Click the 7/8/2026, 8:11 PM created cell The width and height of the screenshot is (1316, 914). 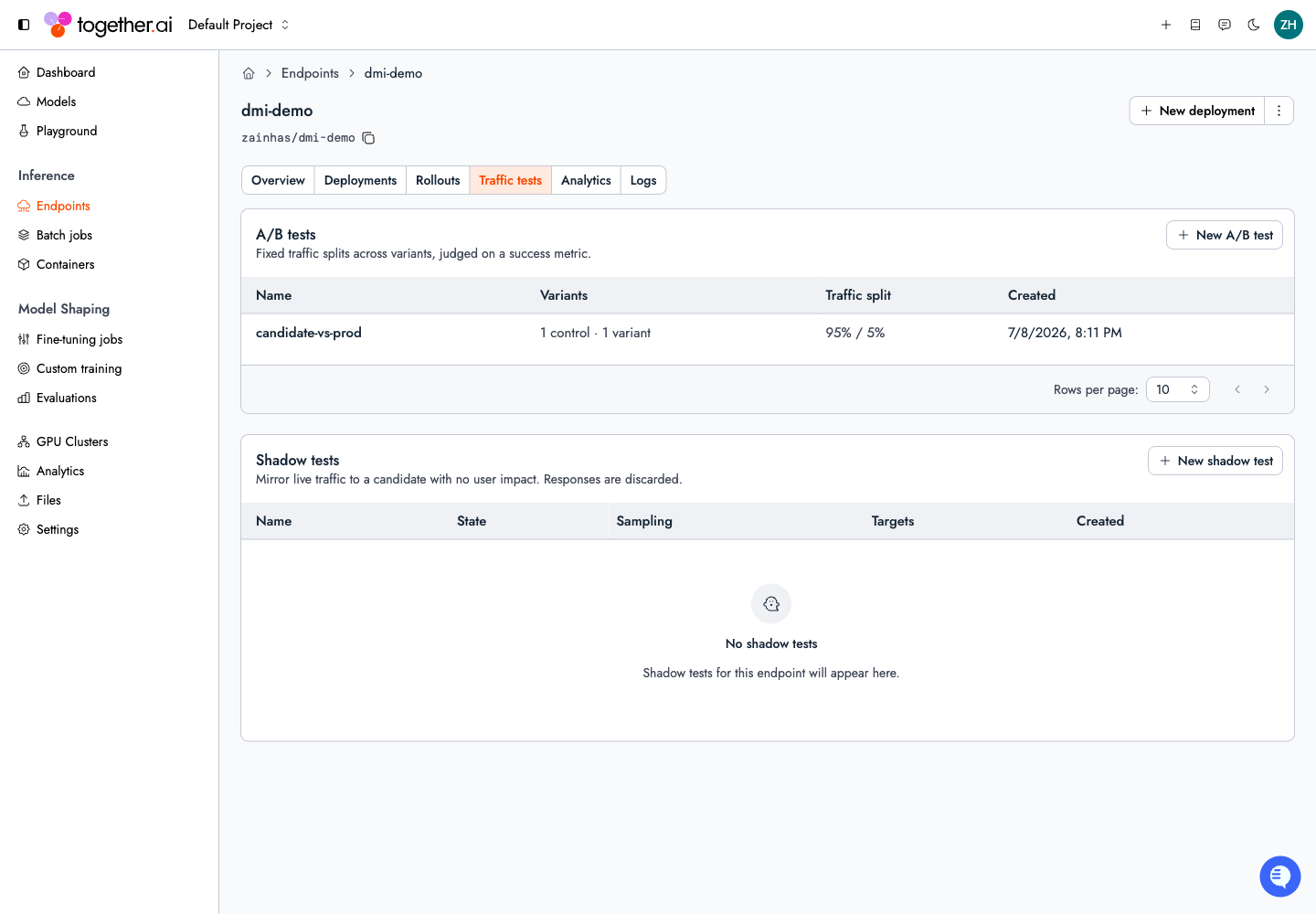[x=1065, y=333]
